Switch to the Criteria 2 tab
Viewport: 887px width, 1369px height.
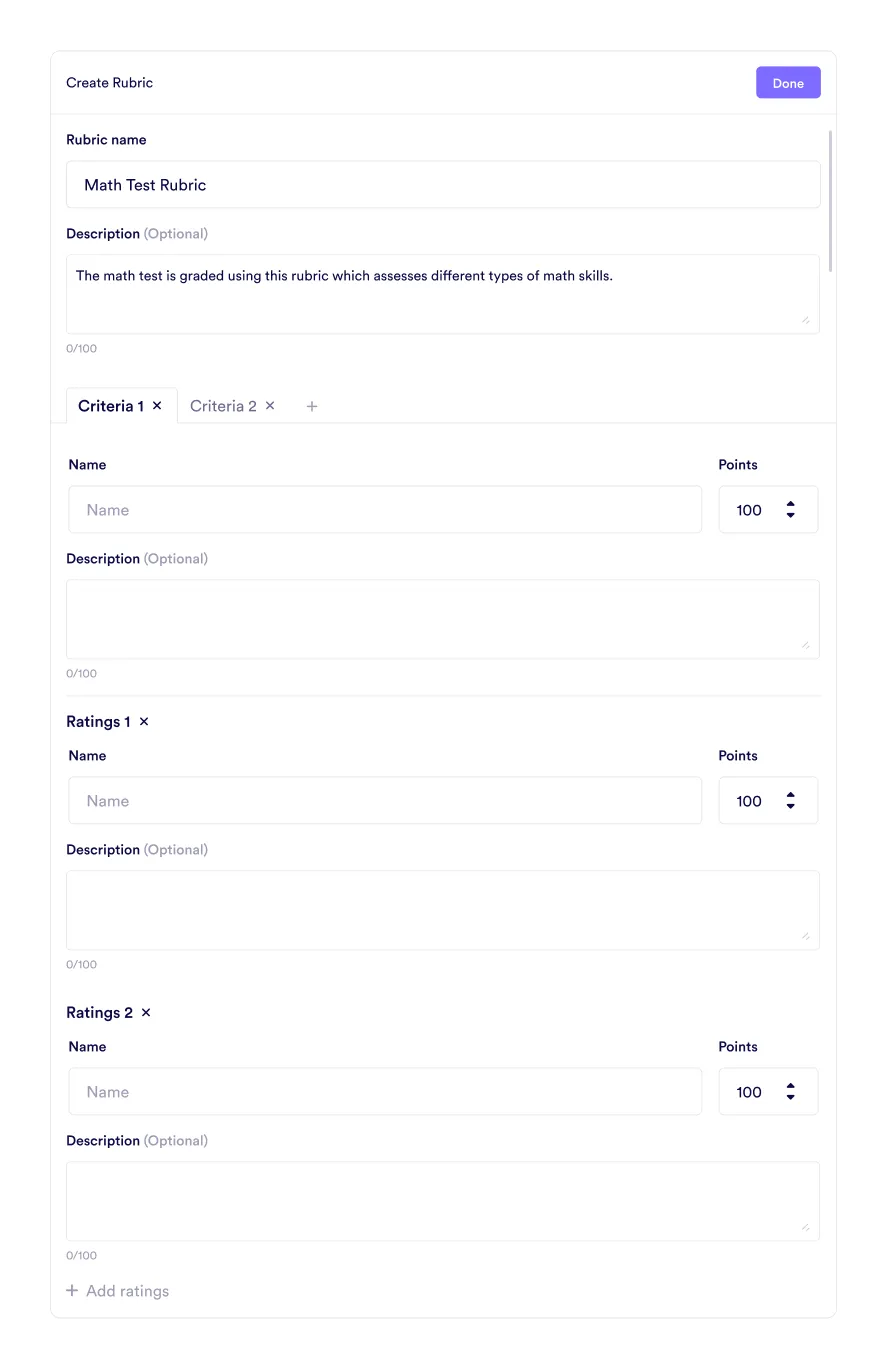tap(222, 406)
